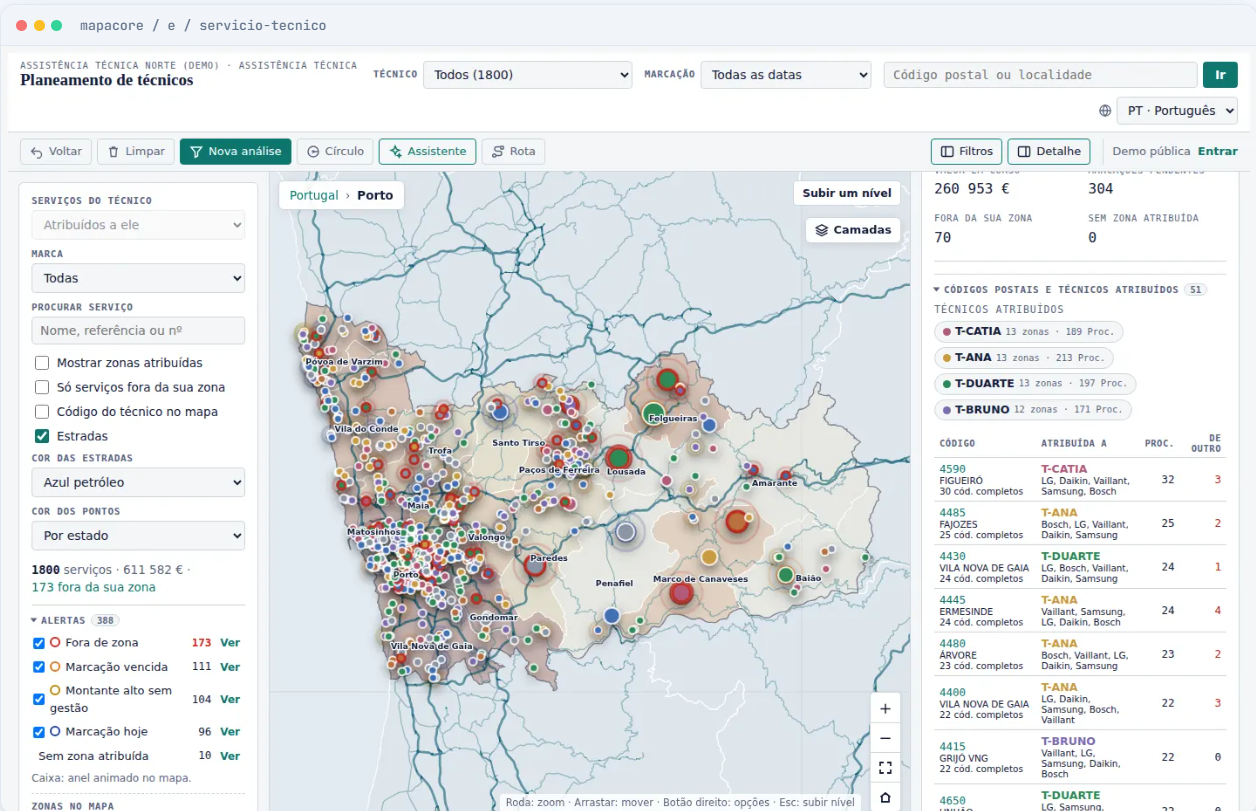Image resolution: width=1256 pixels, height=811 pixels.
Task: Uncheck the Marcação hoje alert
Action: coord(39,732)
